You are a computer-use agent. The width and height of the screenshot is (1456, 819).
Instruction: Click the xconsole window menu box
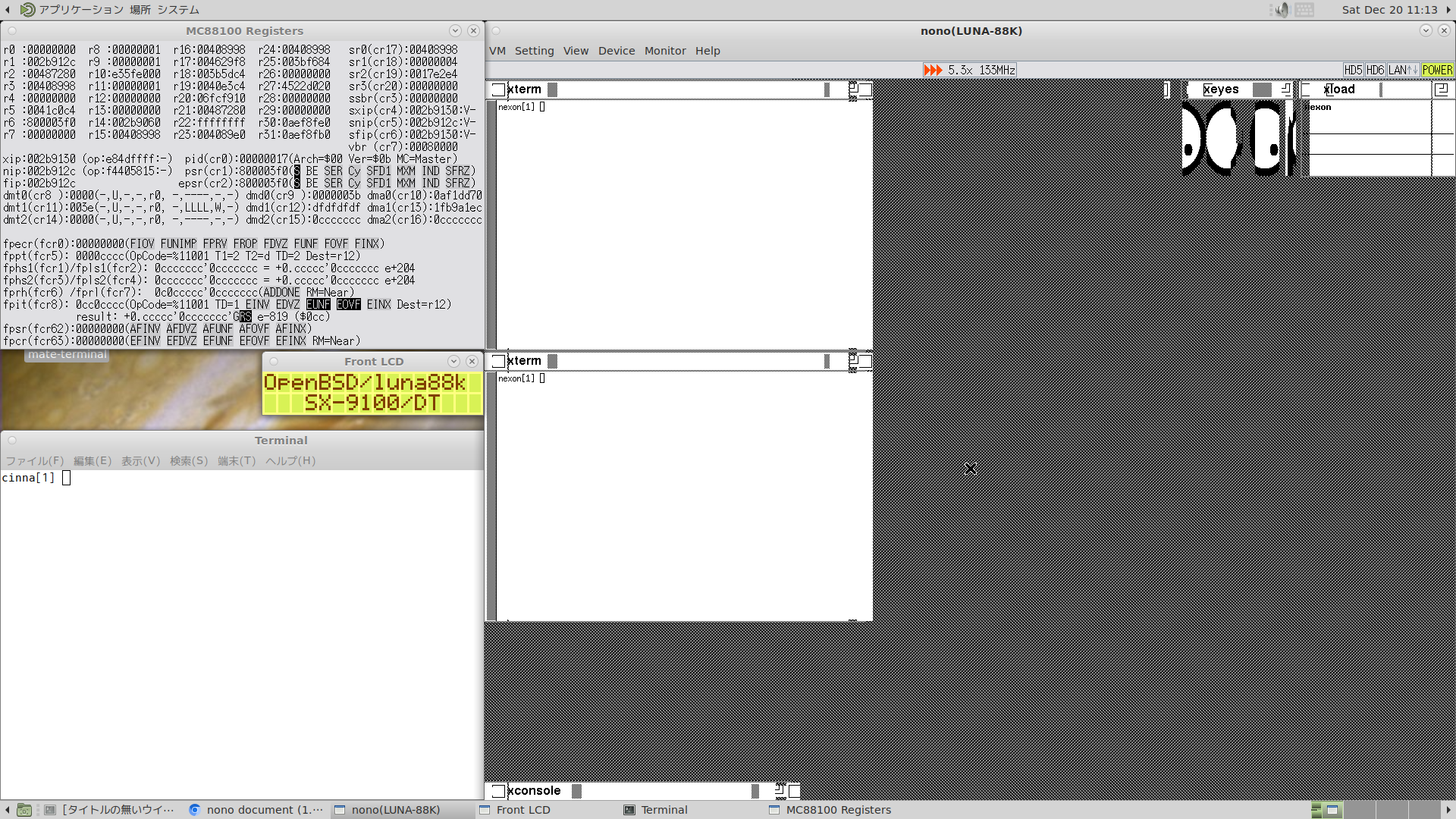[498, 791]
